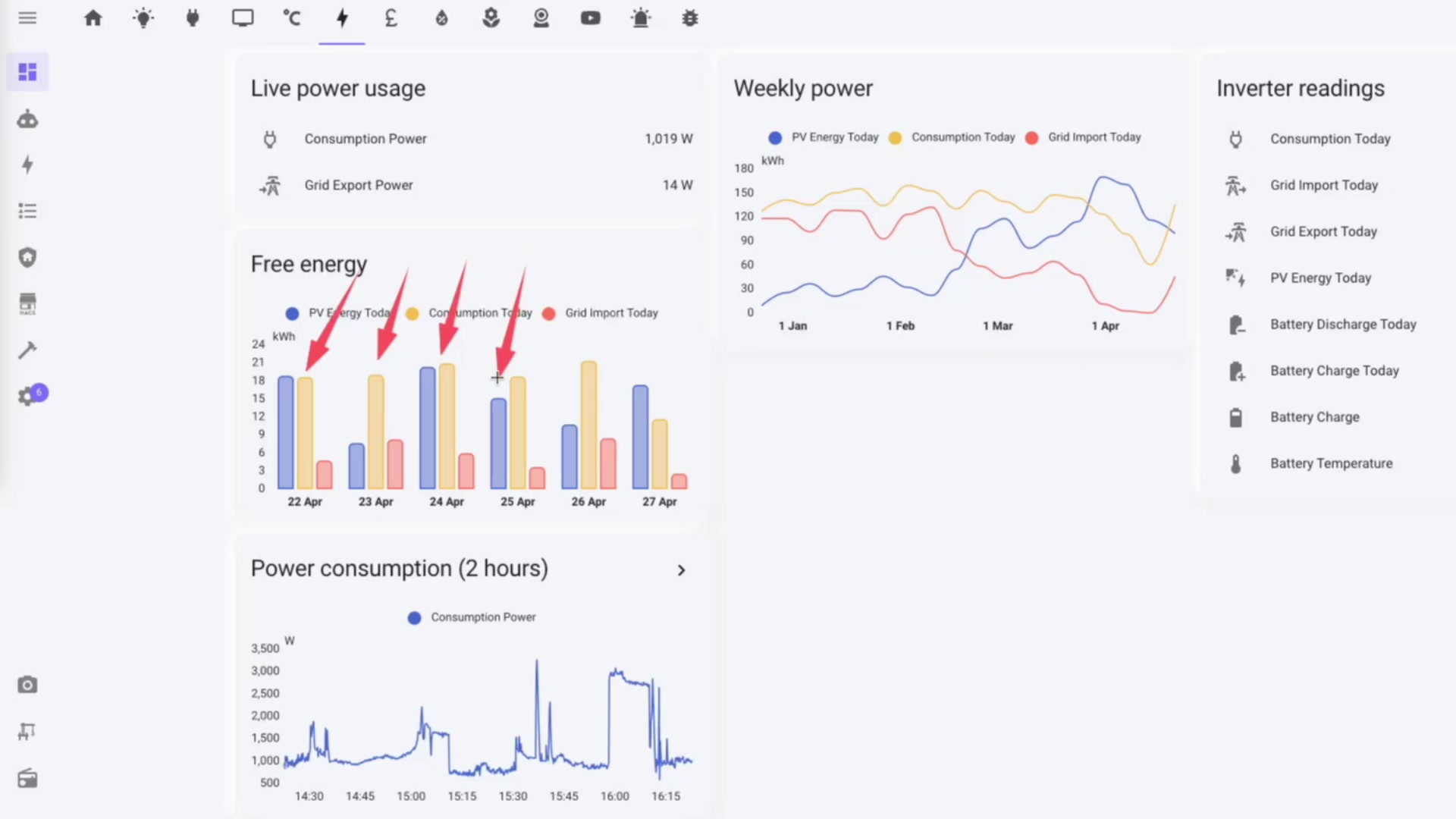1456x819 pixels.
Task: Open the HACS store from the sidebar
Action: (27, 303)
